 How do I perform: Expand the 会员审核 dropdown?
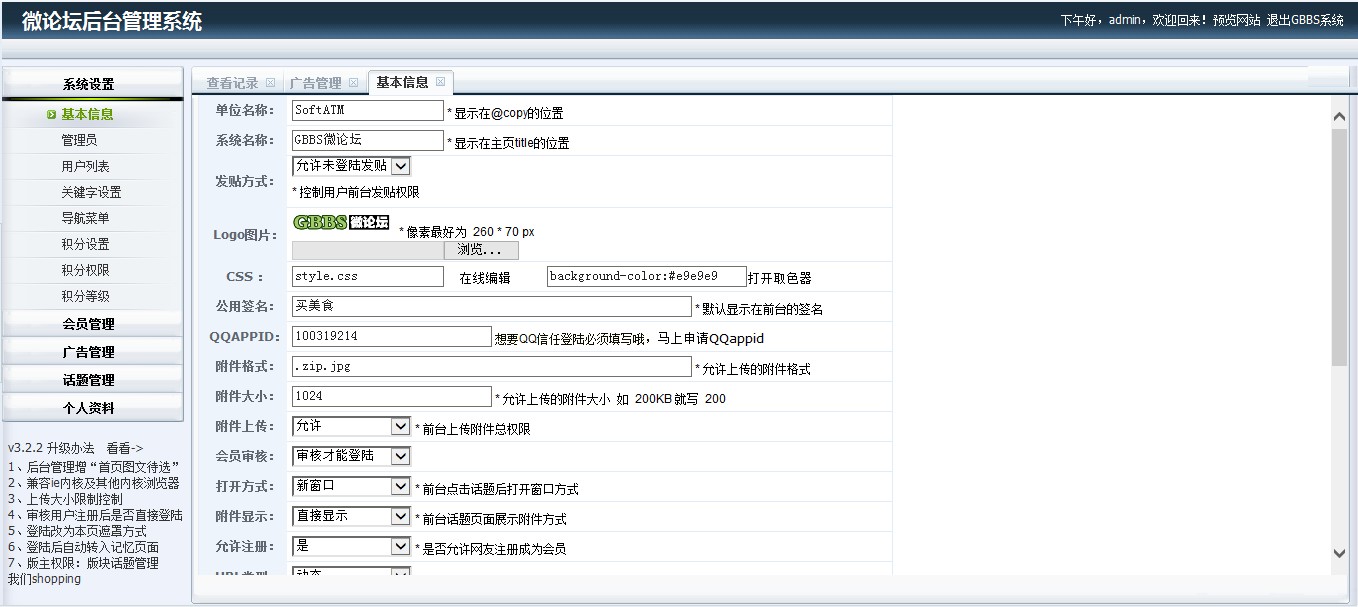351,456
